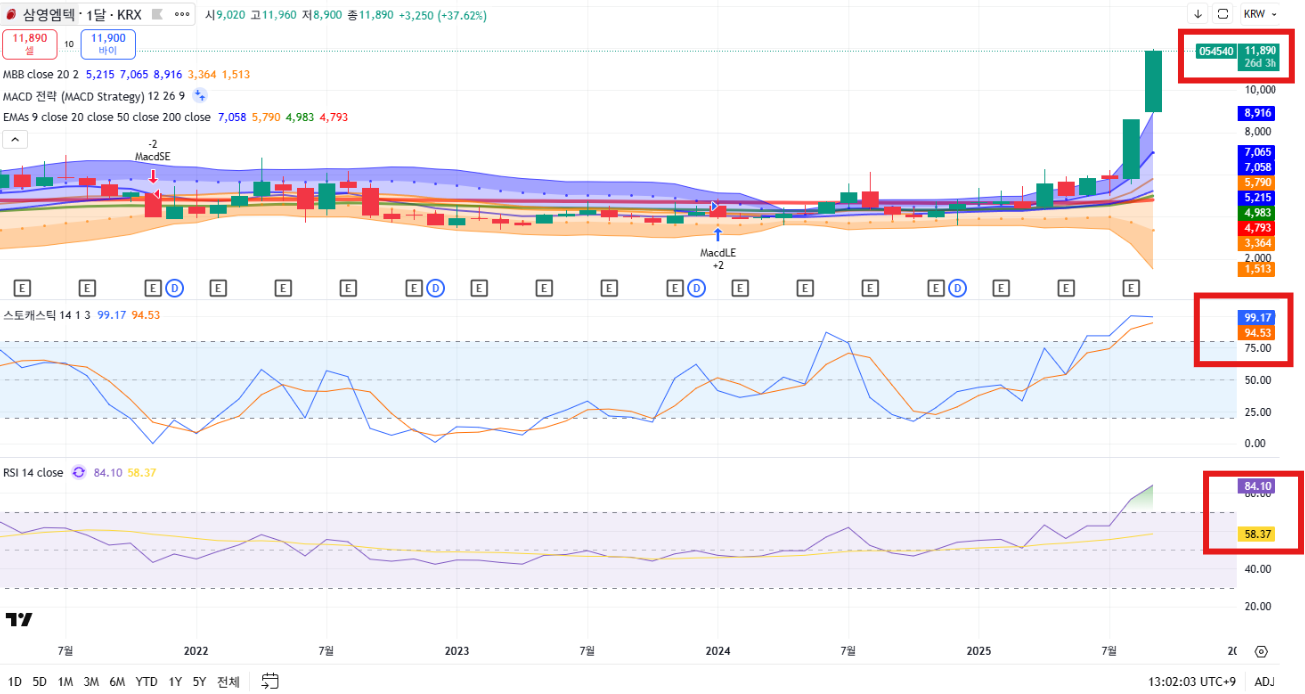
Task: Click the yellow 58.37 RSI scale label
Action: pos(1258,535)
